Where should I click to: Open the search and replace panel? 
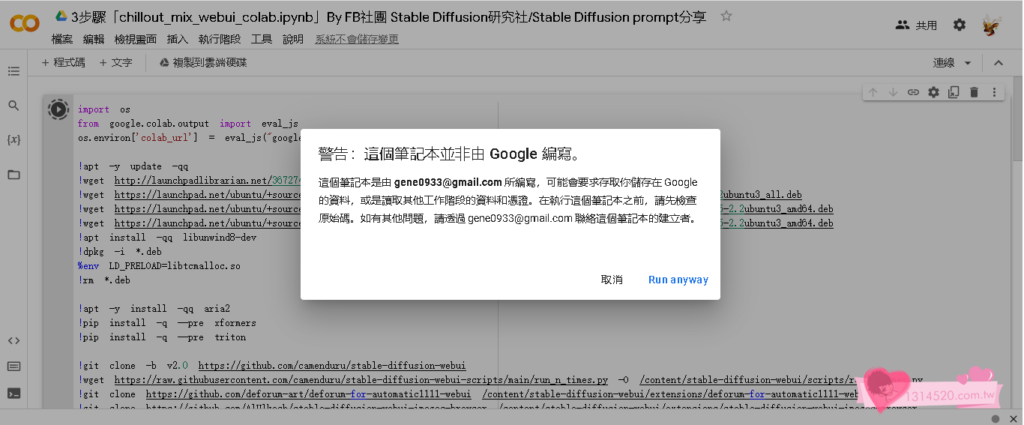pos(14,105)
